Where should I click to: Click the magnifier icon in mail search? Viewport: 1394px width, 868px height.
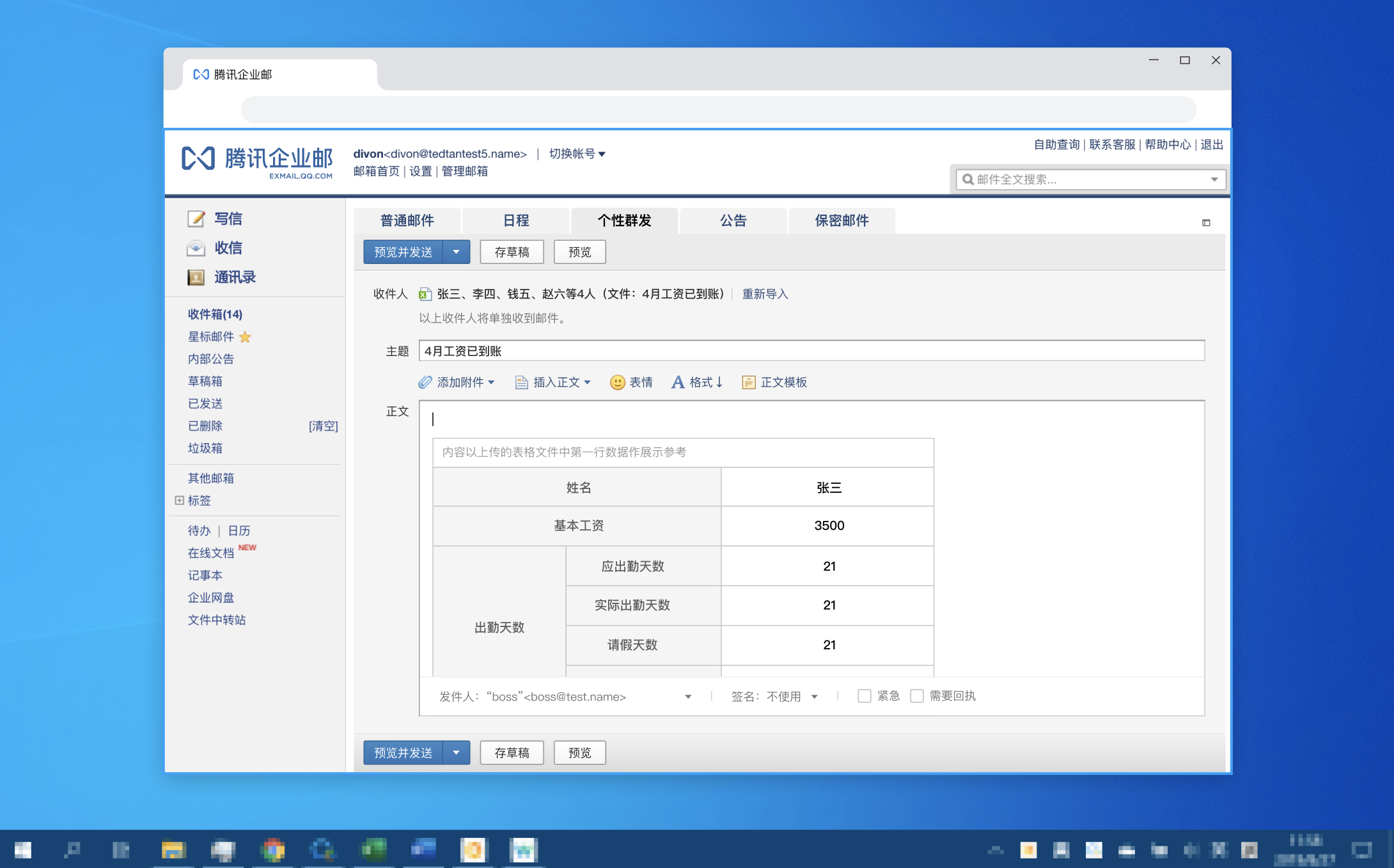click(x=968, y=180)
